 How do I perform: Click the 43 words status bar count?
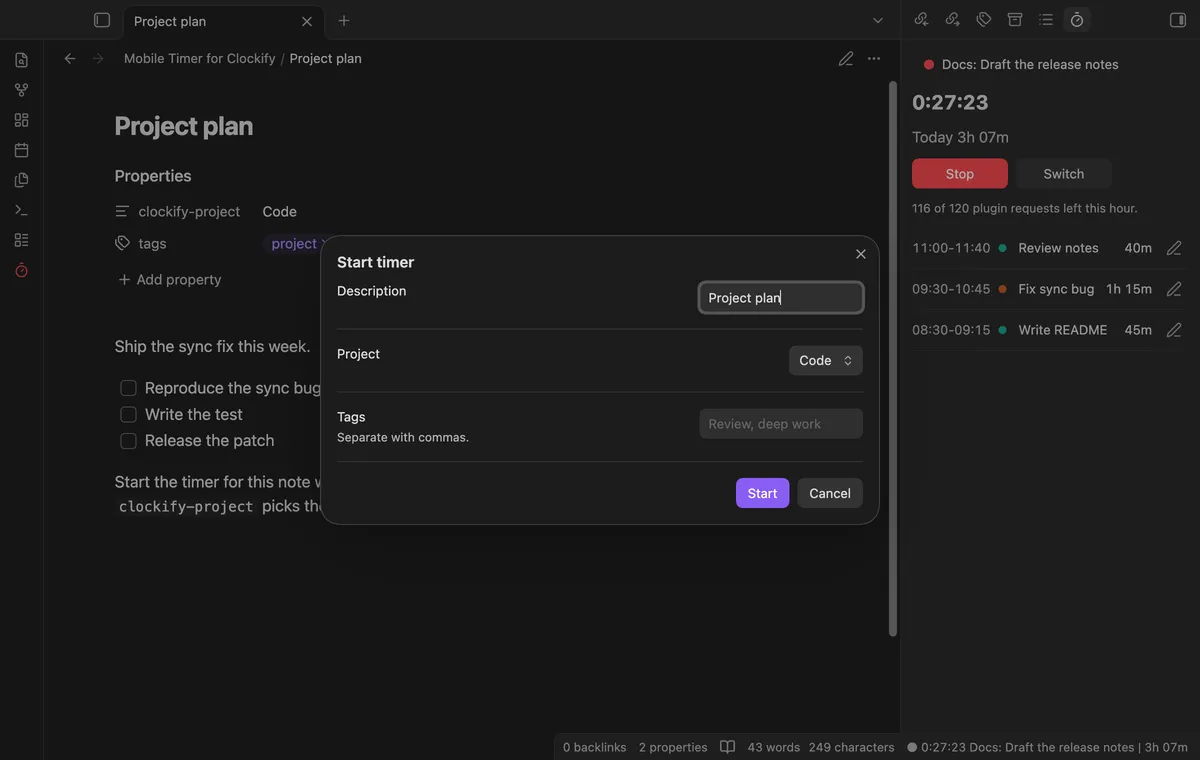[x=774, y=747]
